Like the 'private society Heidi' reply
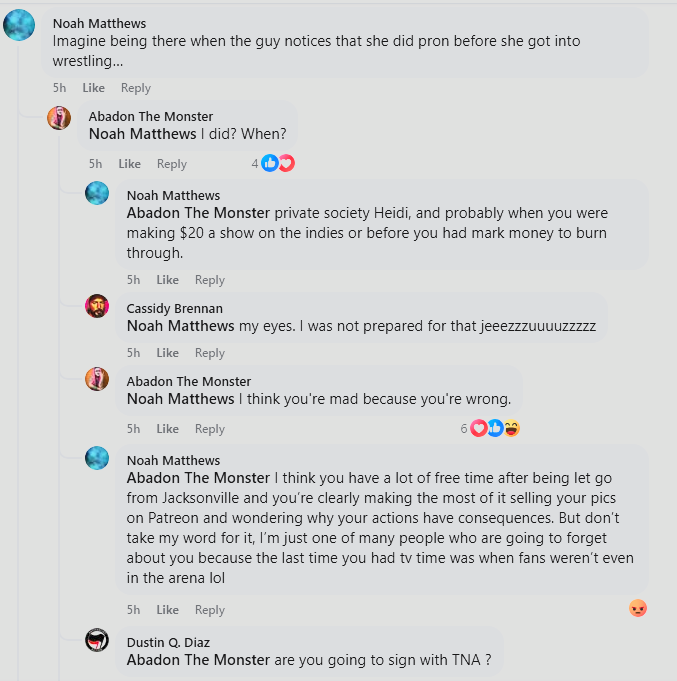677x681 pixels. click(x=167, y=280)
